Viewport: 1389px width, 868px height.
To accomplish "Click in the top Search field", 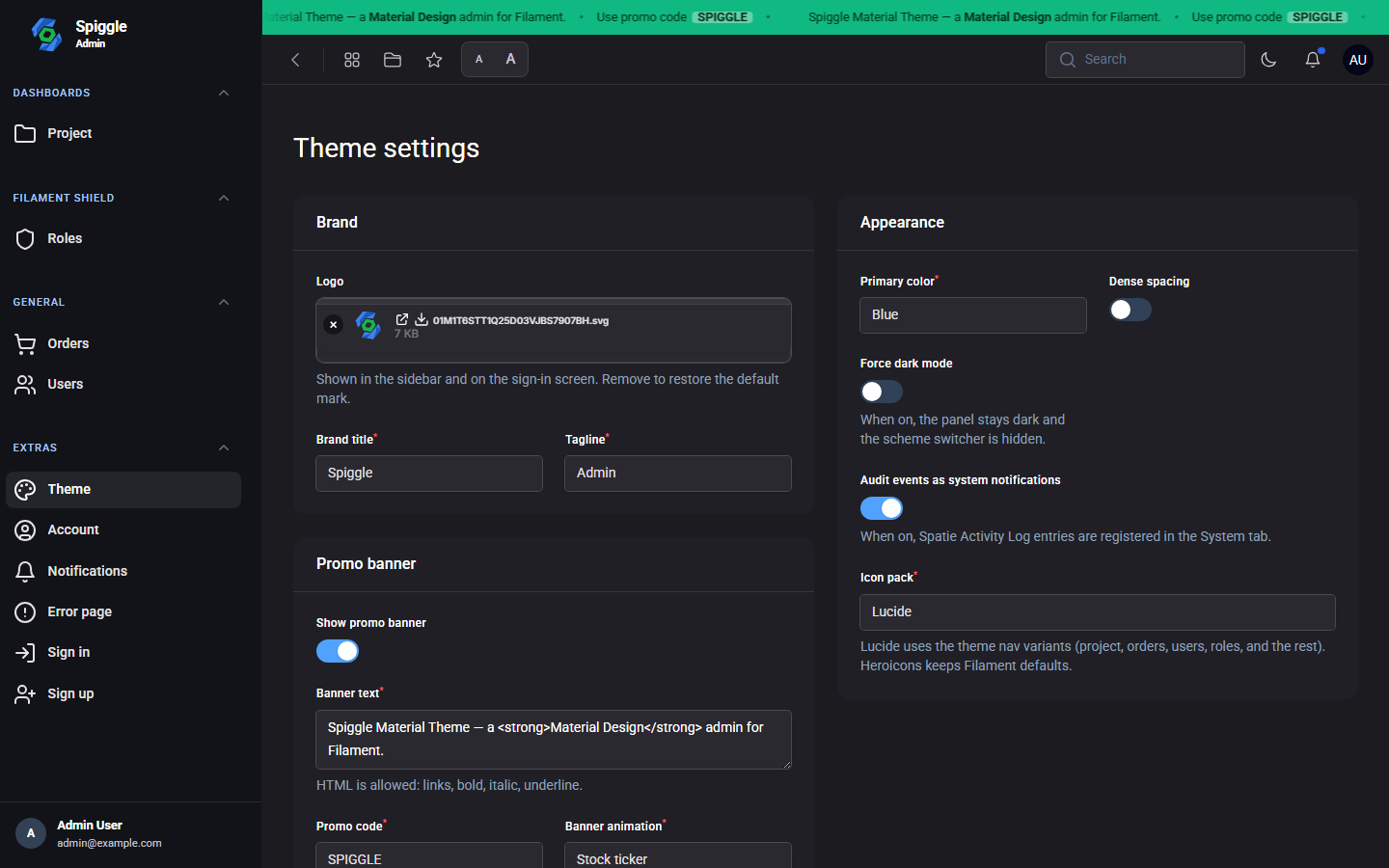I will [x=1145, y=60].
